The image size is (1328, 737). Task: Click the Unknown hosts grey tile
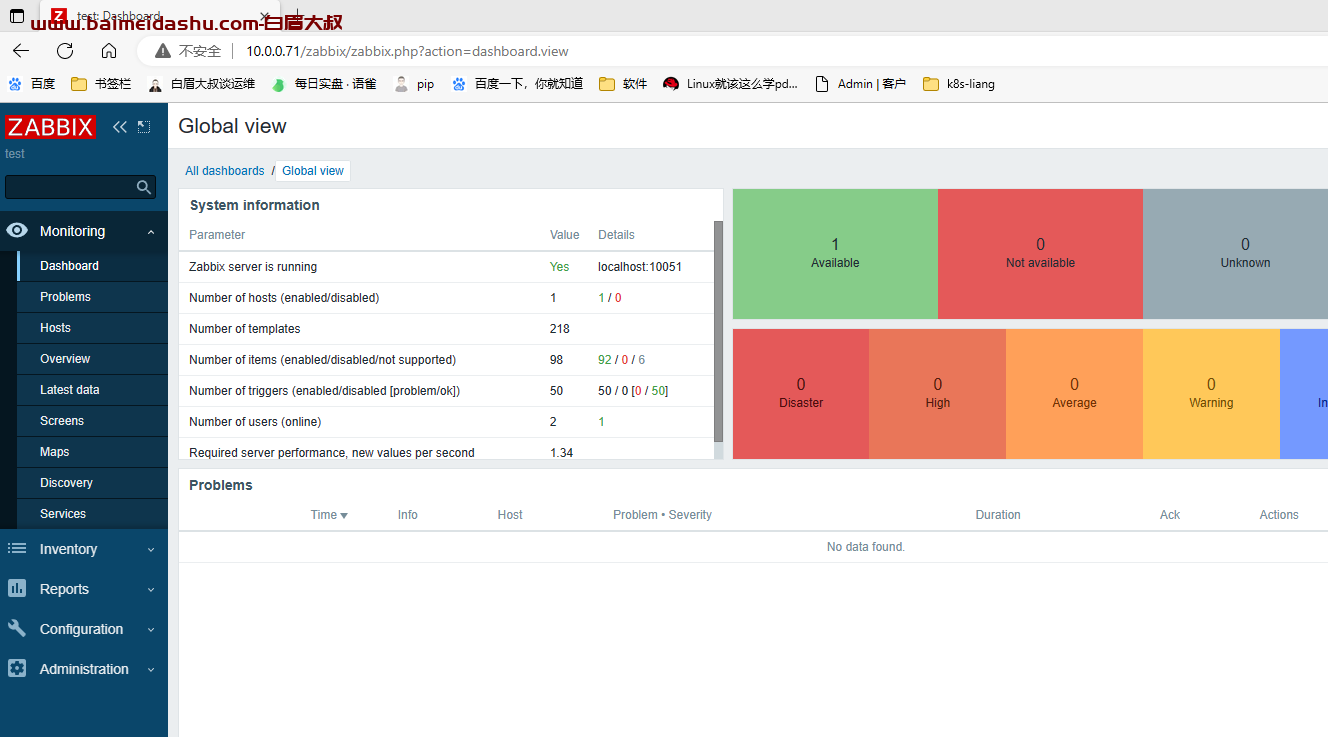pyautogui.click(x=1235, y=254)
